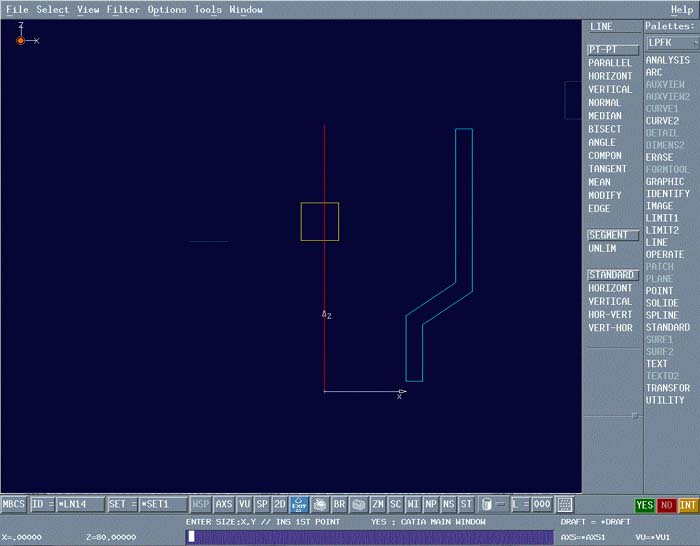Click the NP toolbar button
The image size is (700, 546).
[431, 504]
